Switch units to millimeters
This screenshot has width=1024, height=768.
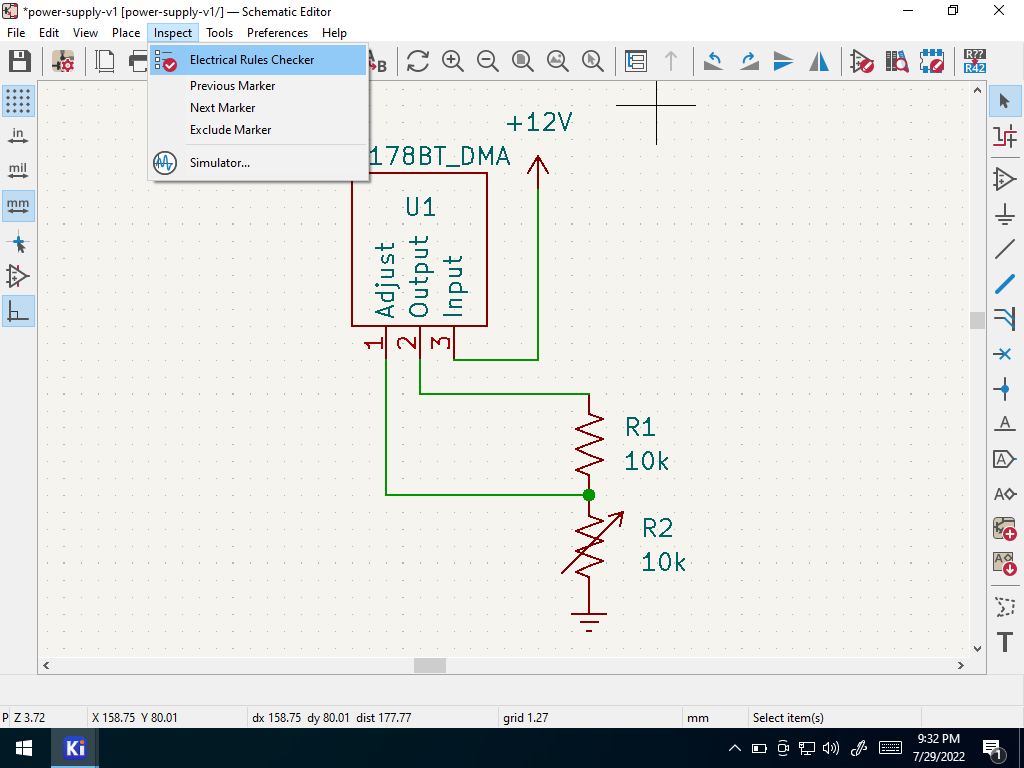point(18,206)
